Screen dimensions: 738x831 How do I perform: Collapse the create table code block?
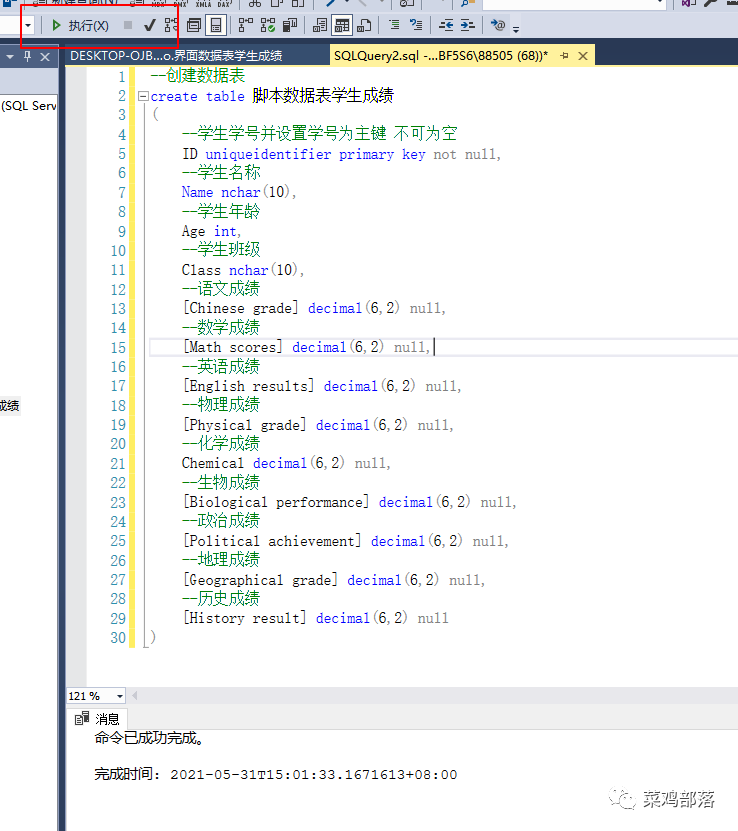pyautogui.click(x=143, y=96)
